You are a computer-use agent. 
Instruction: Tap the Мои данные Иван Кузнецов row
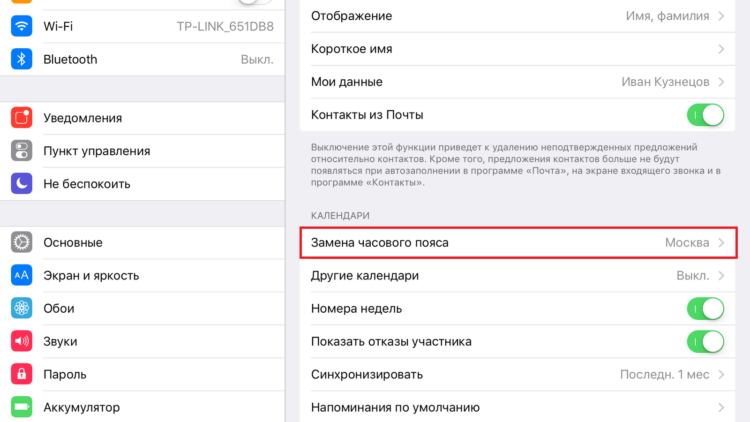[518, 82]
